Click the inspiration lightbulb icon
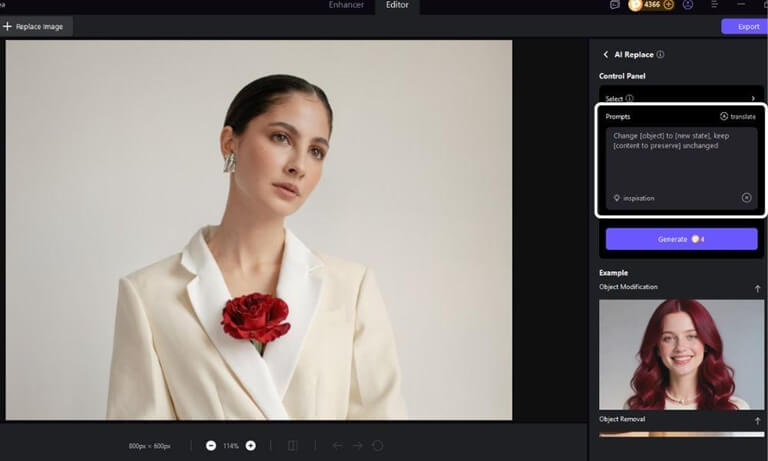The width and height of the screenshot is (768, 461). pyautogui.click(x=617, y=198)
